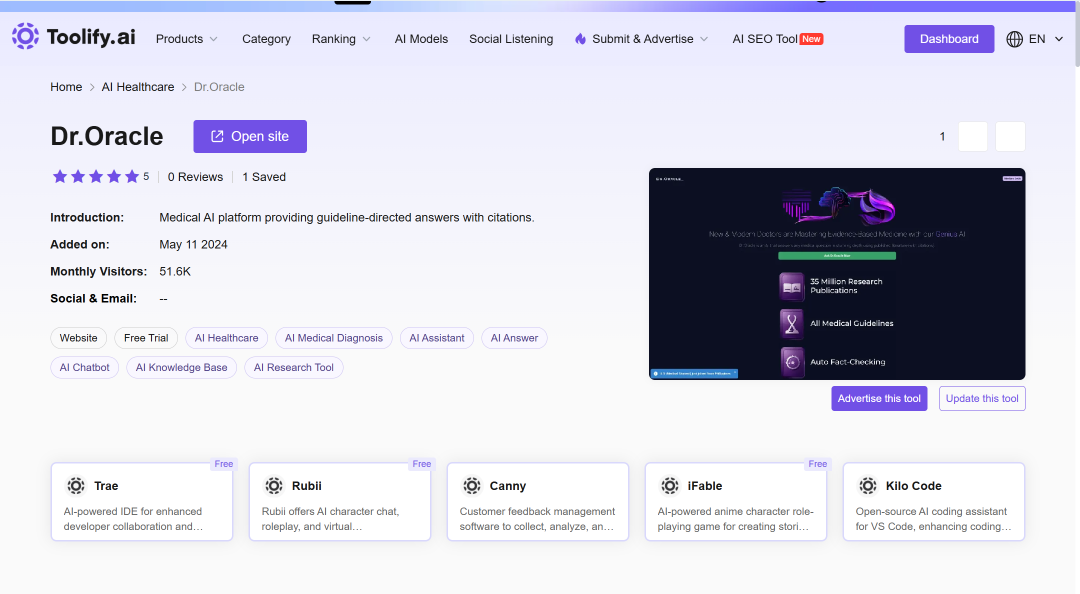Click the Canny card description text
Screen dimensions: 1080x594
click(x=537, y=519)
